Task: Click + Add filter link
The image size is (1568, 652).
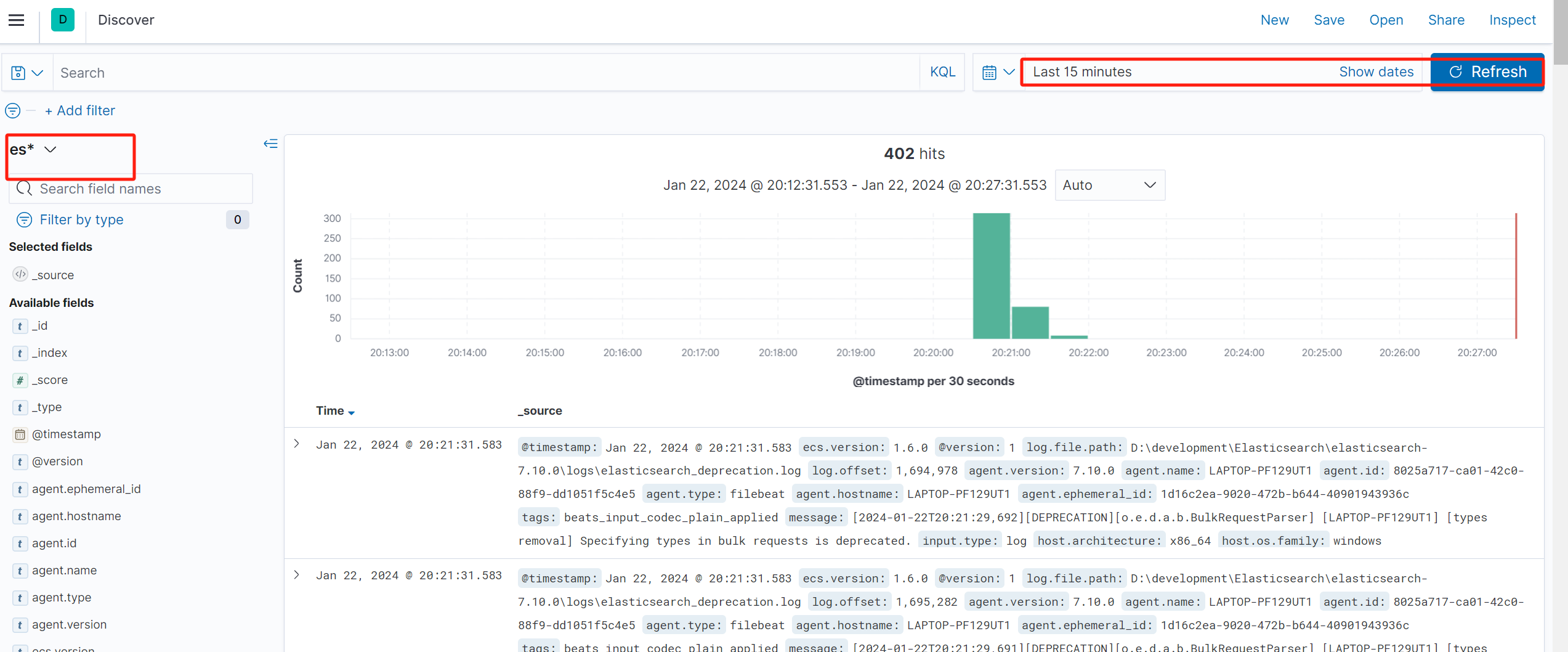Action: (x=80, y=111)
